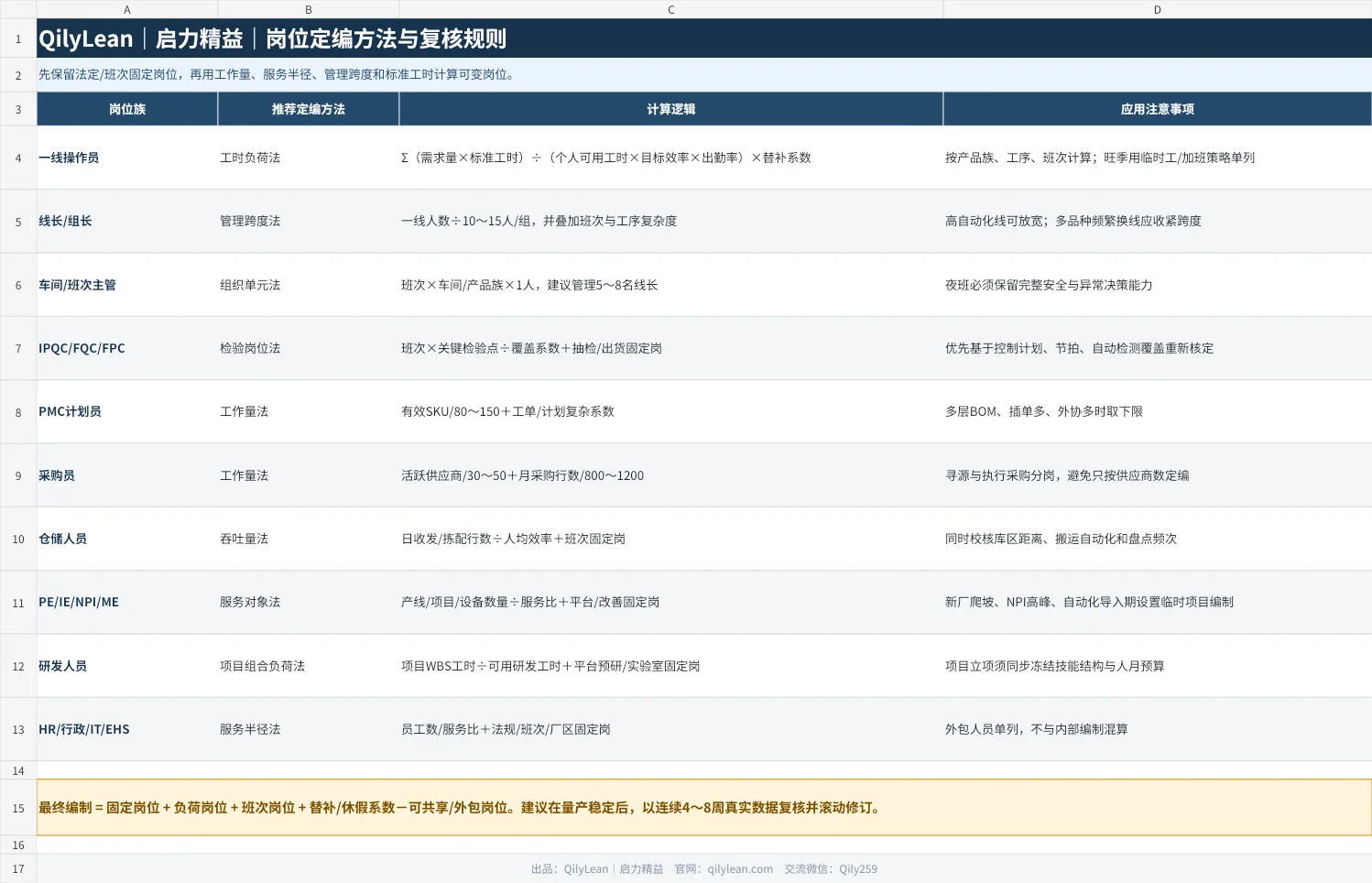
Task: Select the '组织单元法' cell
Action: [309, 285]
